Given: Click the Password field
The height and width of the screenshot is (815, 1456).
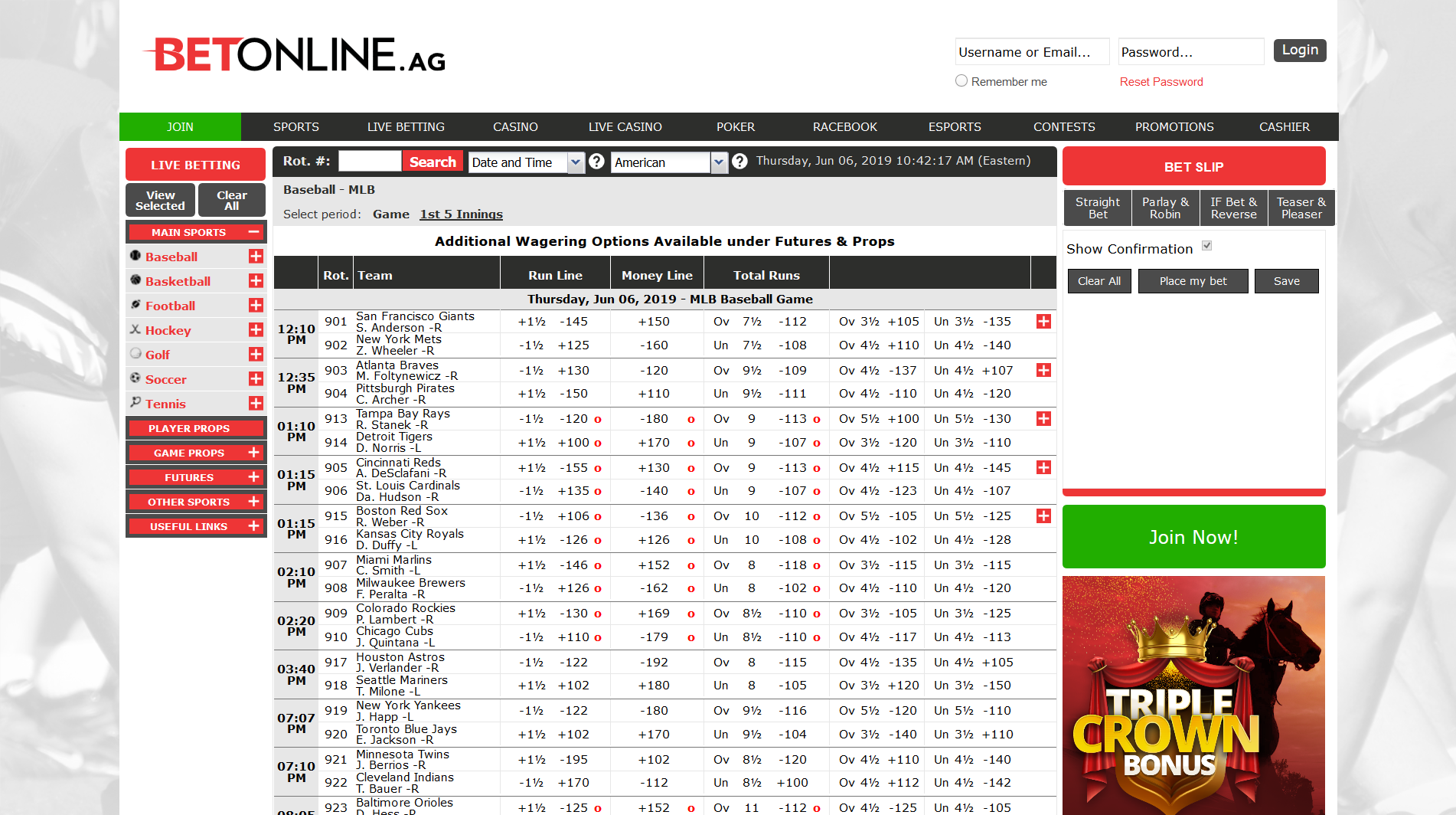Looking at the screenshot, I should (1191, 51).
